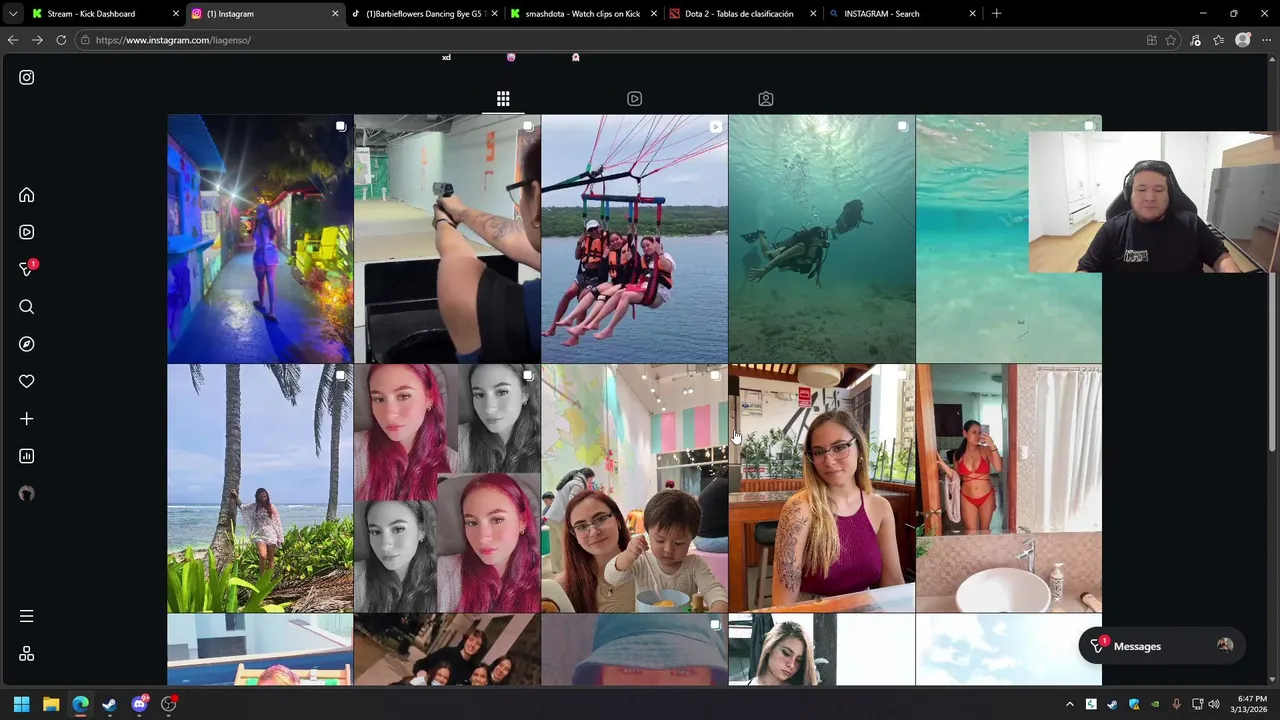1280x720 pixels.
Task: Open the media control music icon
Action: [x=1195, y=40]
